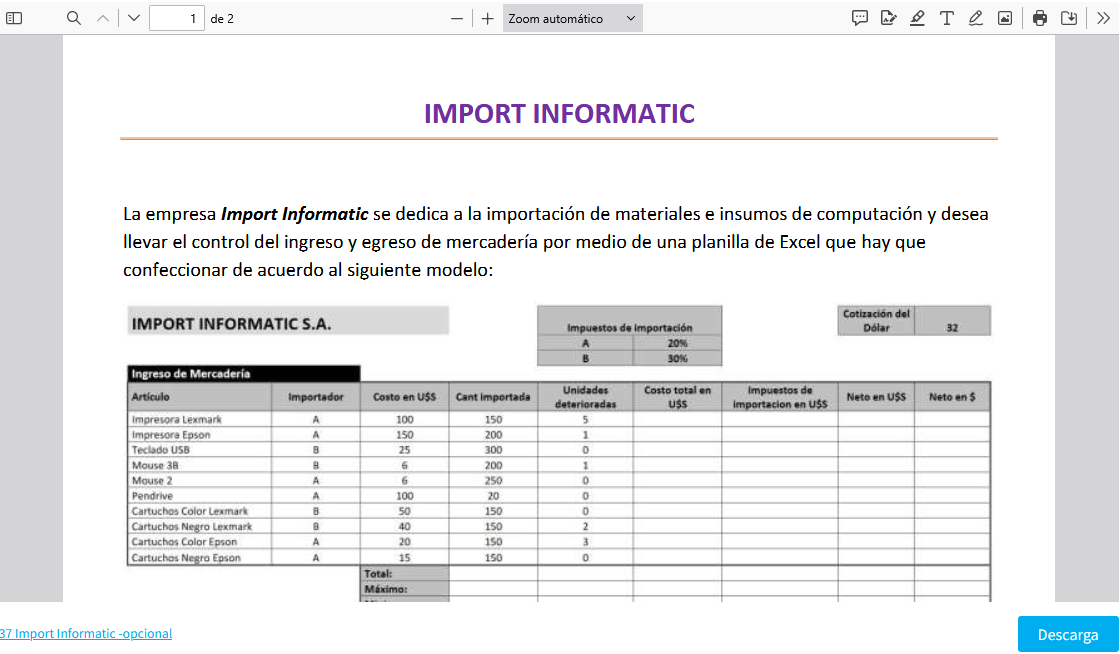Click the Descarga button

pos(1068,634)
